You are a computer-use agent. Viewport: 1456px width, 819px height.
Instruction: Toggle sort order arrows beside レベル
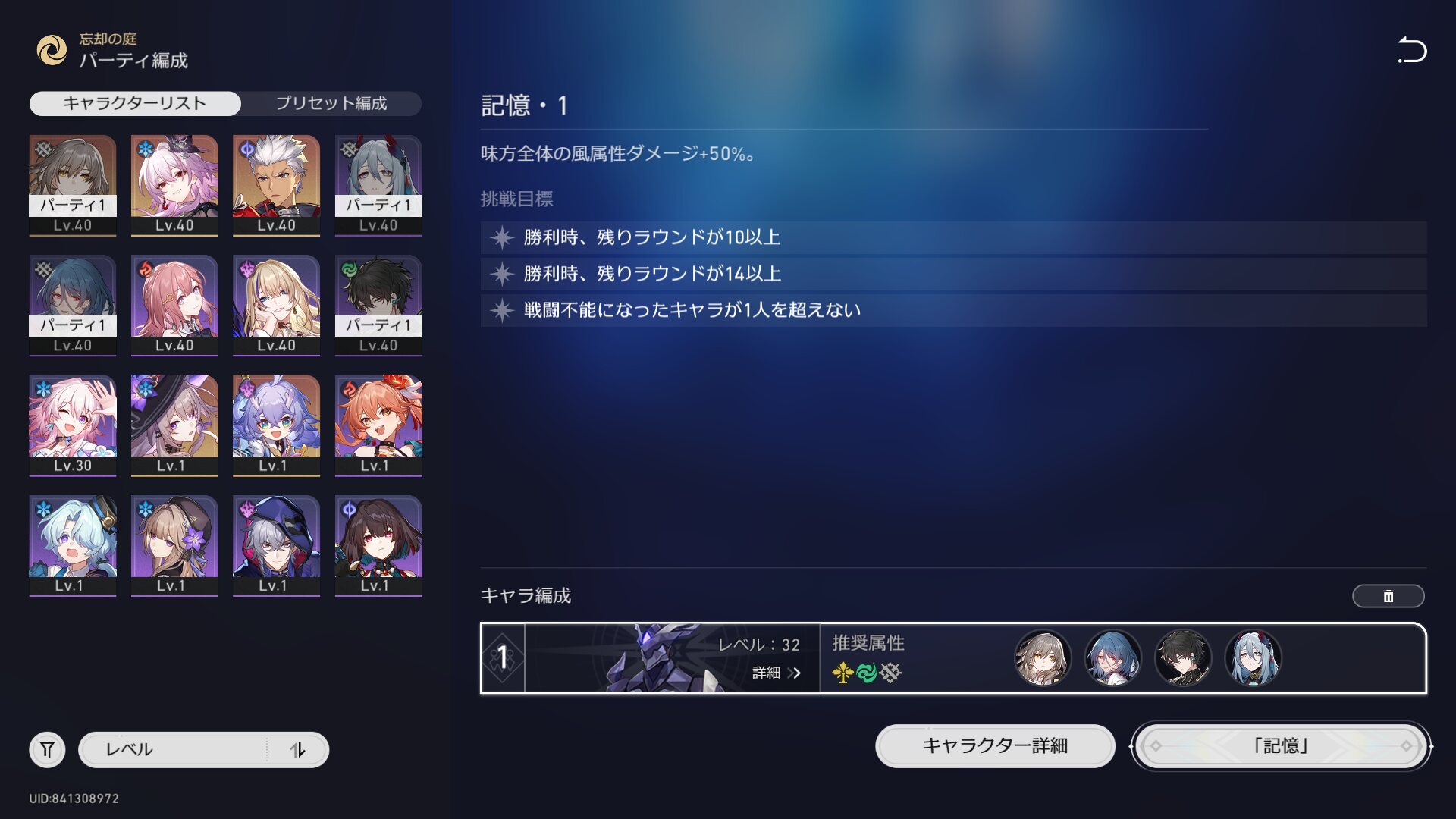(x=297, y=750)
